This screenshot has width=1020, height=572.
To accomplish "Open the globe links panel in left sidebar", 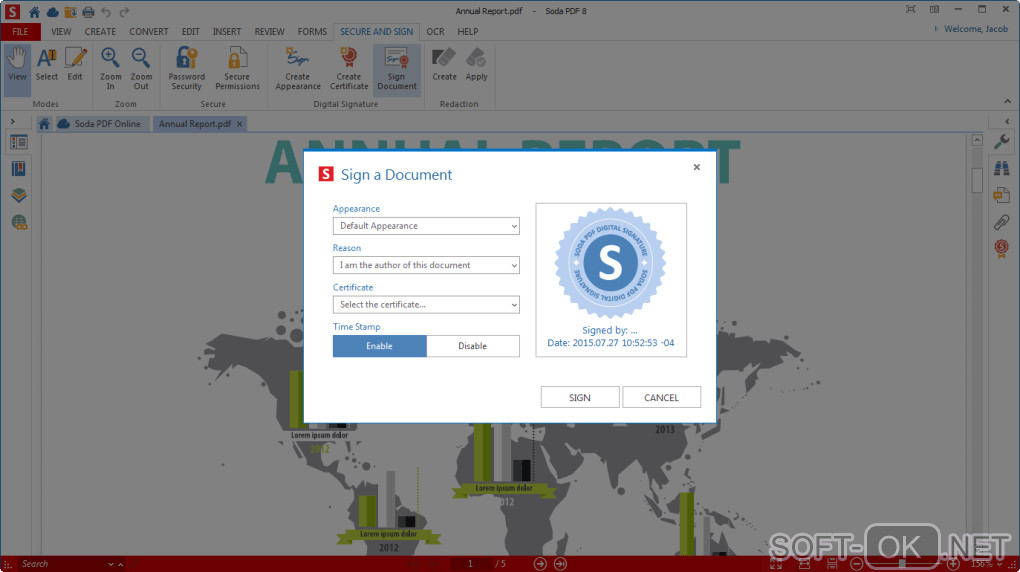I will [x=19, y=223].
